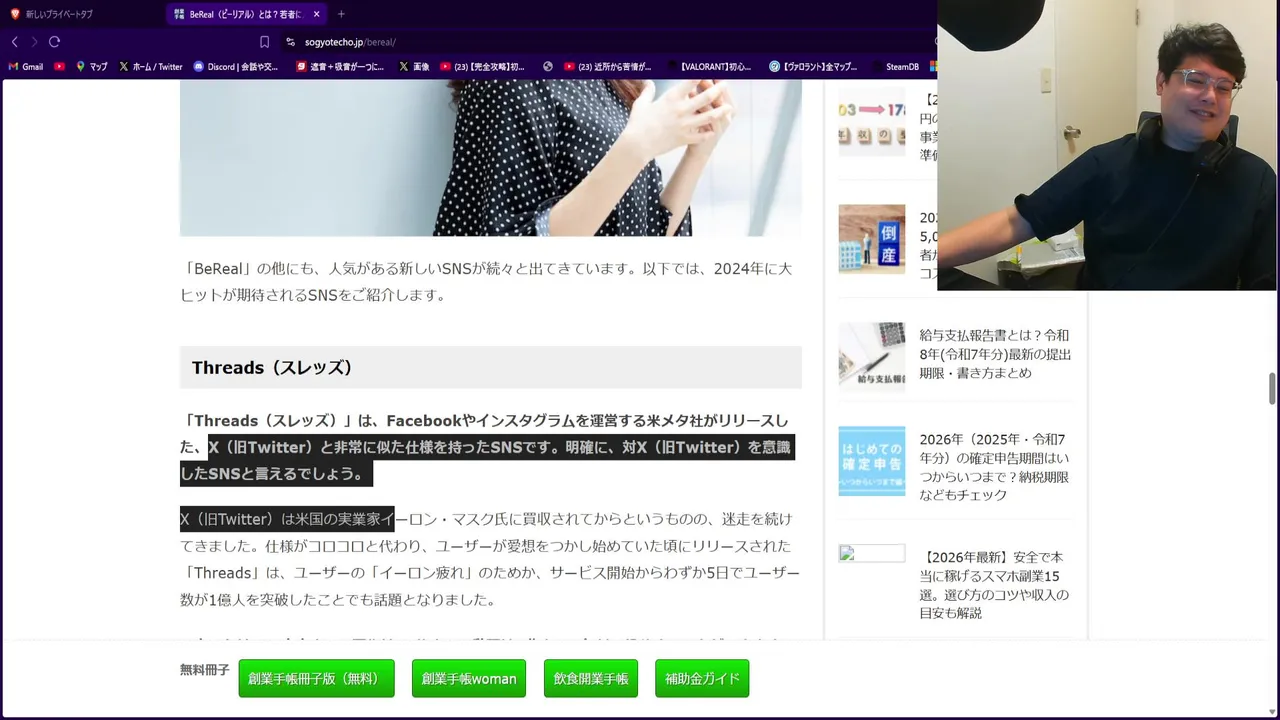
Task: Open a new tab with the plus button
Action: click(x=341, y=14)
